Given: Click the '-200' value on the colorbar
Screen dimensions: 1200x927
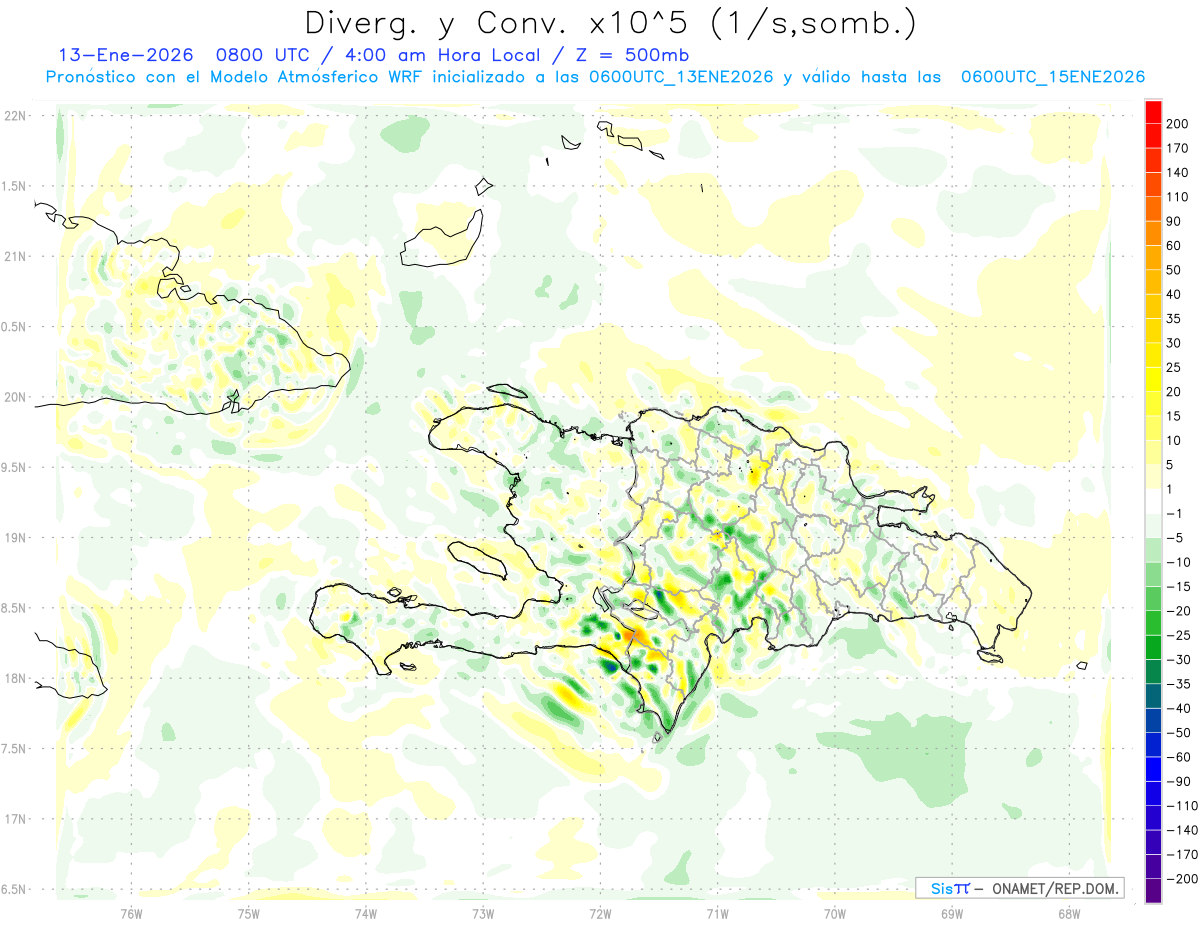Looking at the screenshot, I should point(1182,879).
